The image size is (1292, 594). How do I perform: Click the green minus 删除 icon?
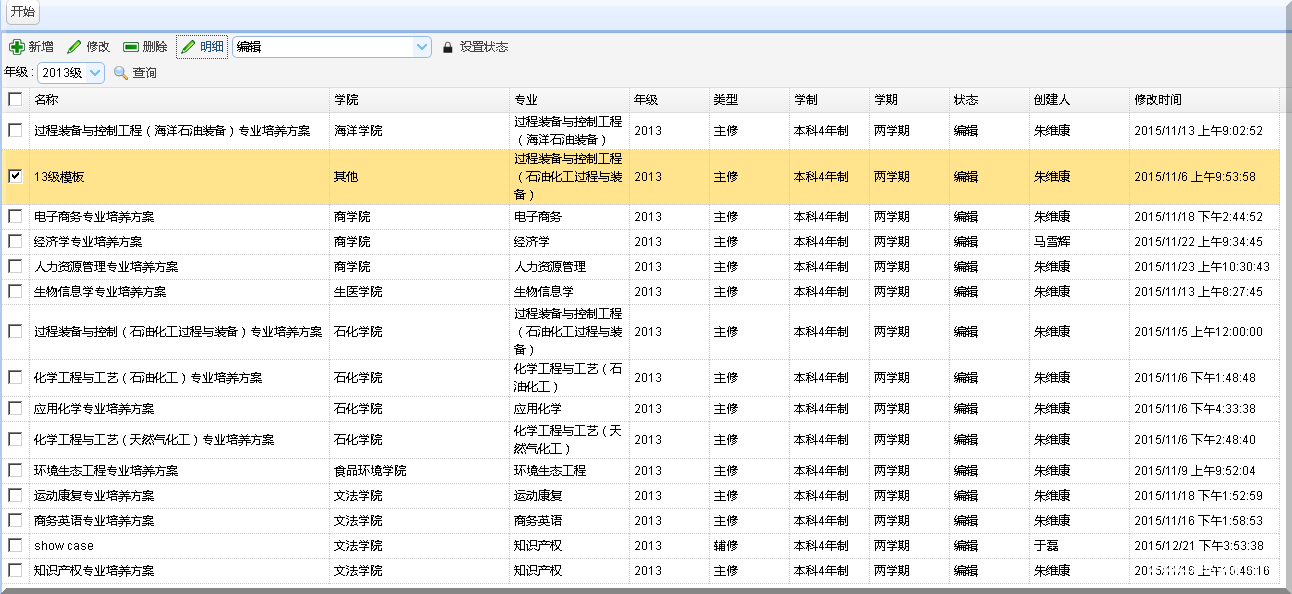pos(131,47)
